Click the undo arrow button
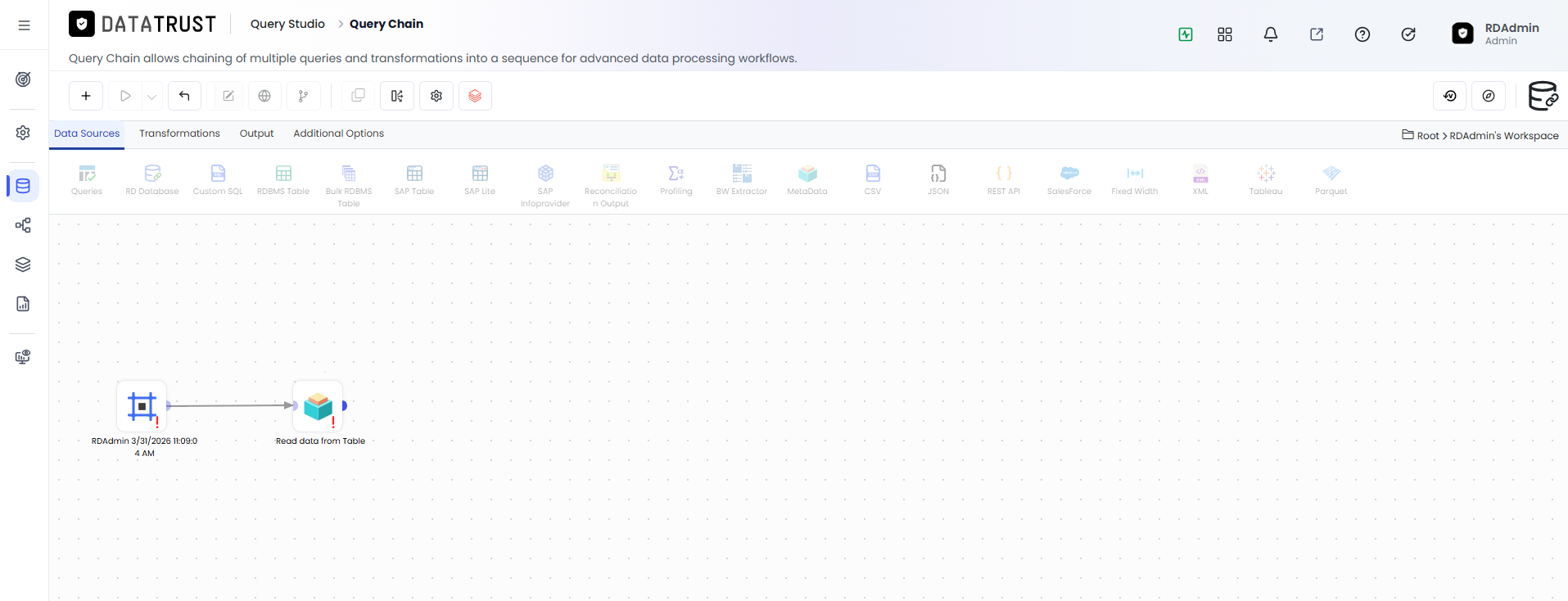The image size is (1568, 601). (x=184, y=96)
